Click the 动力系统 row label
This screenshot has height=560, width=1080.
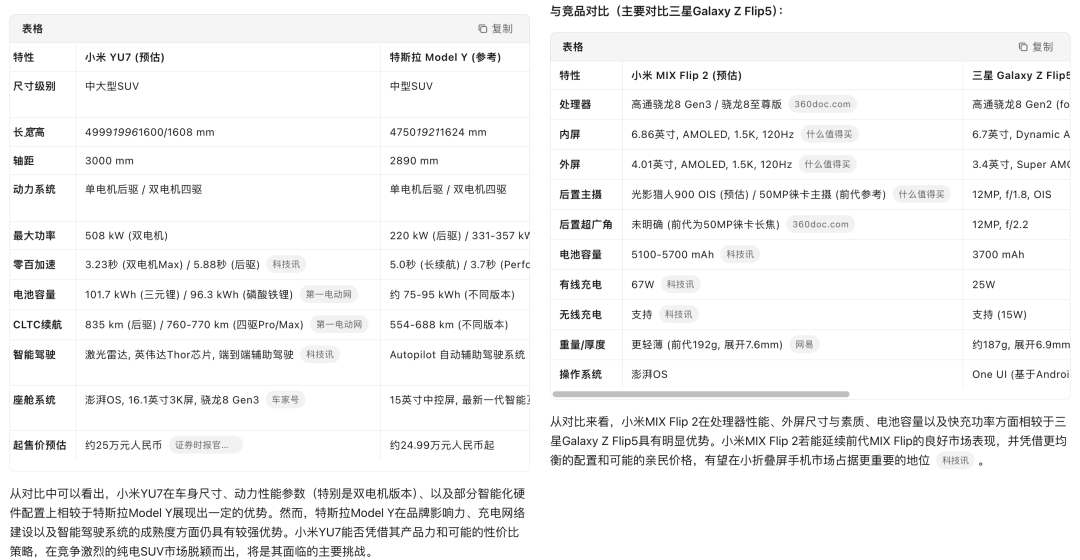pyautogui.click(x=34, y=189)
